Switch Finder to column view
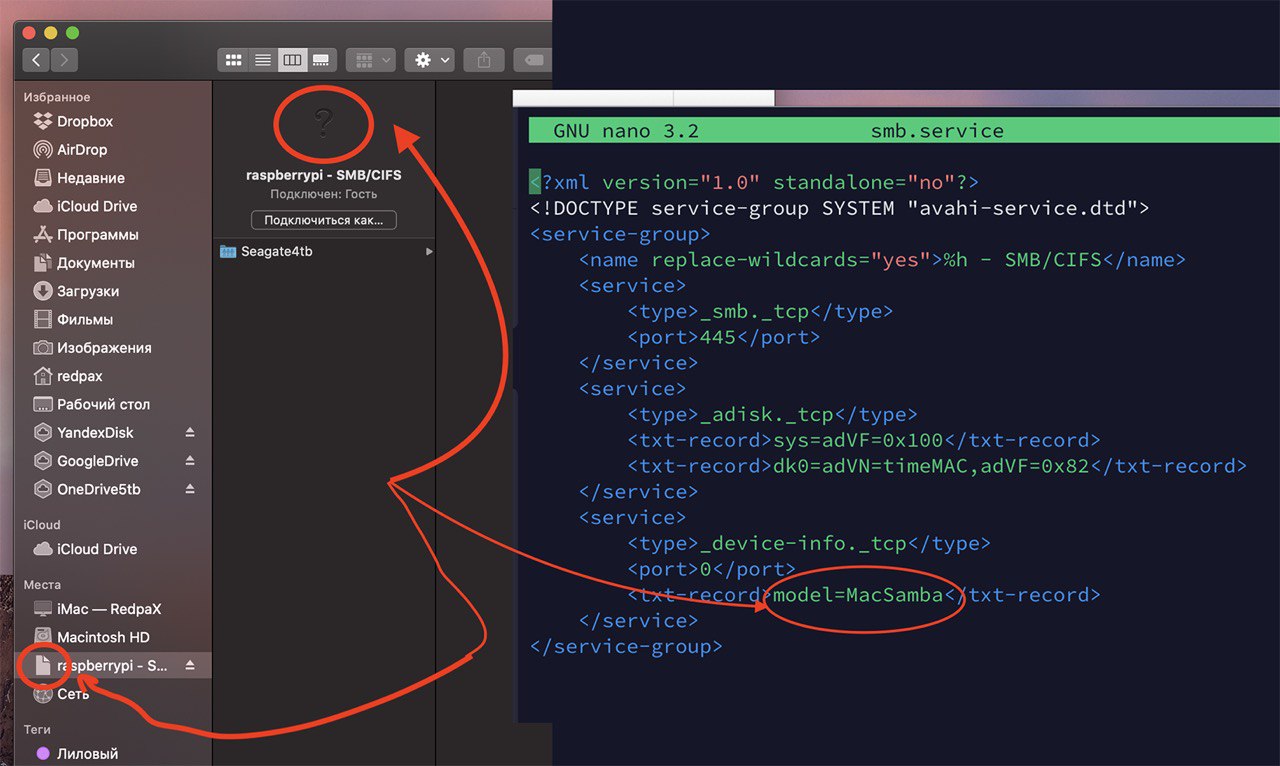Screen dimensions: 1280x766 [x=292, y=60]
